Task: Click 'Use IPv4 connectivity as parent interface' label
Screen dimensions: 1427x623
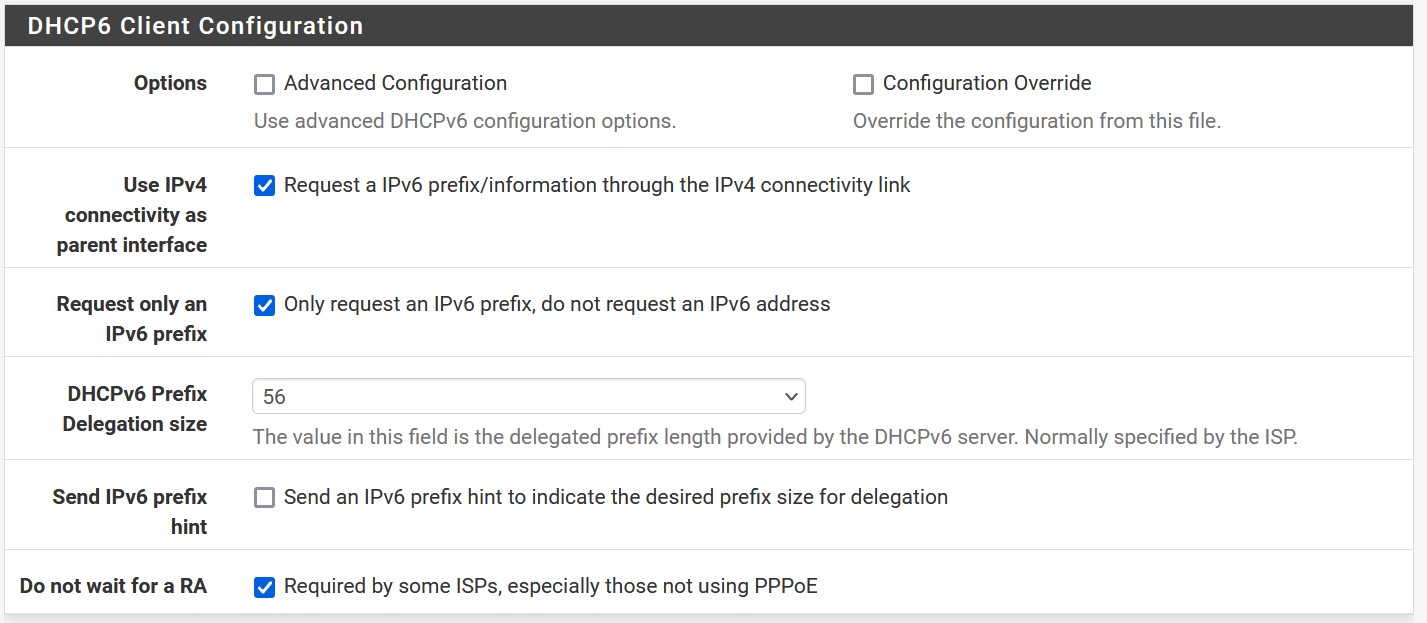Action: pos(133,215)
